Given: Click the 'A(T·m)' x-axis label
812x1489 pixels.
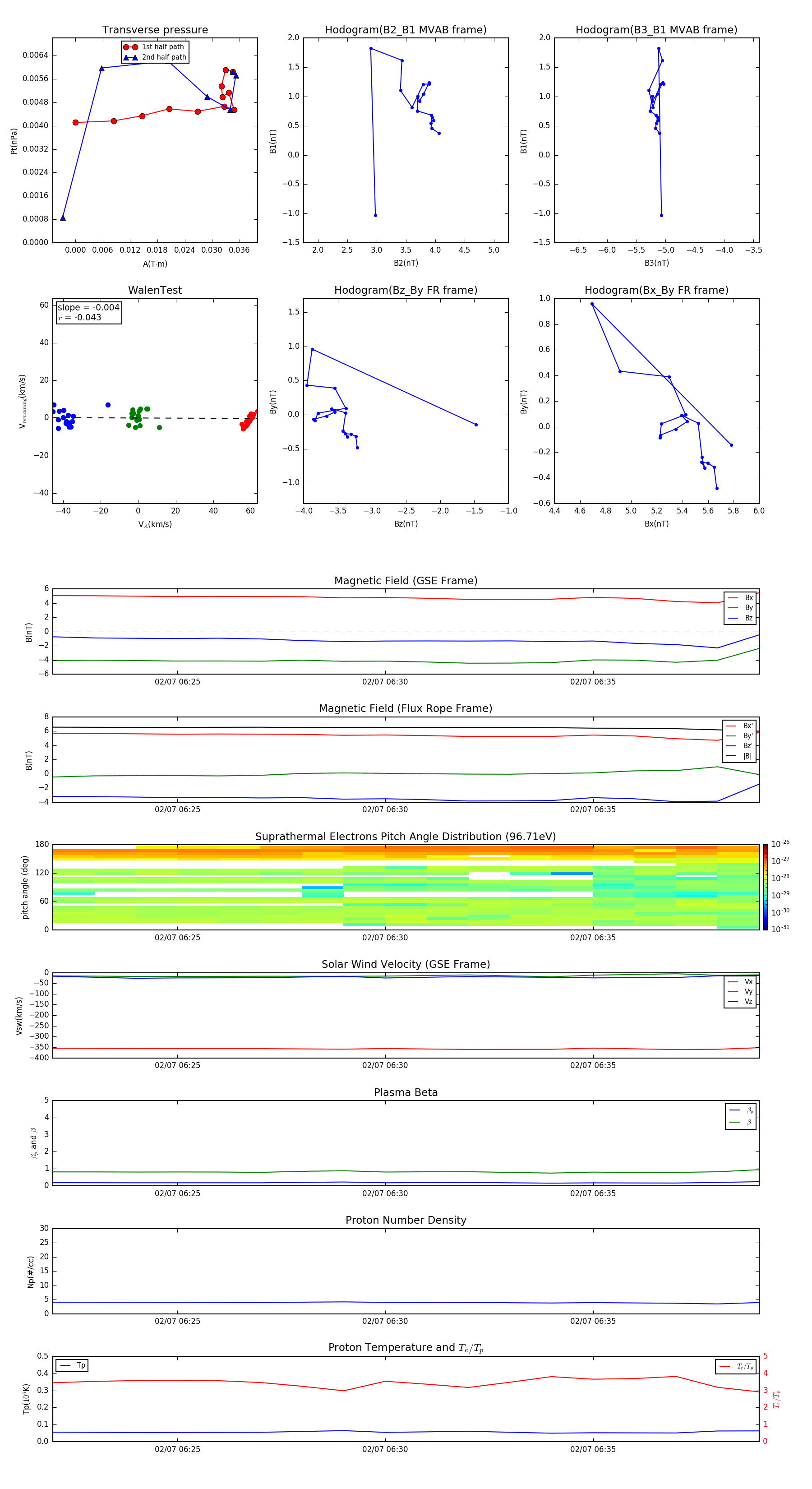Looking at the screenshot, I should 155,264.
